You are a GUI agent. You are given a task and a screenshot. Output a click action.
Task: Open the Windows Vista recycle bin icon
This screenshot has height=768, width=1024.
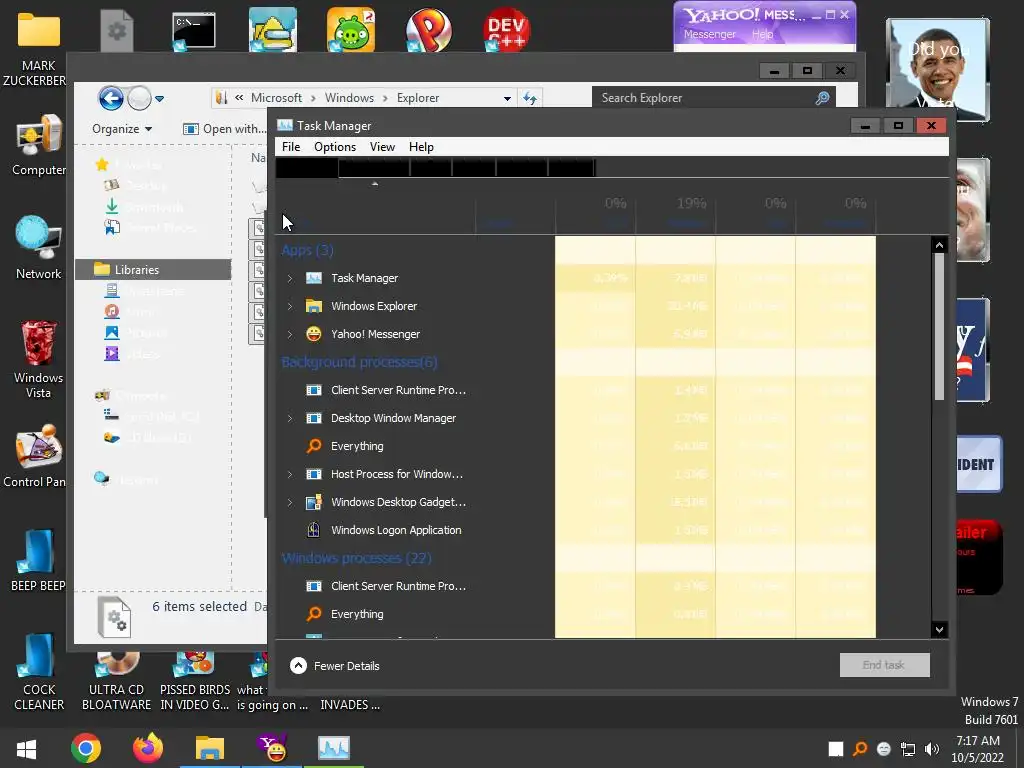pyautogui.click(x=38, y=359)
